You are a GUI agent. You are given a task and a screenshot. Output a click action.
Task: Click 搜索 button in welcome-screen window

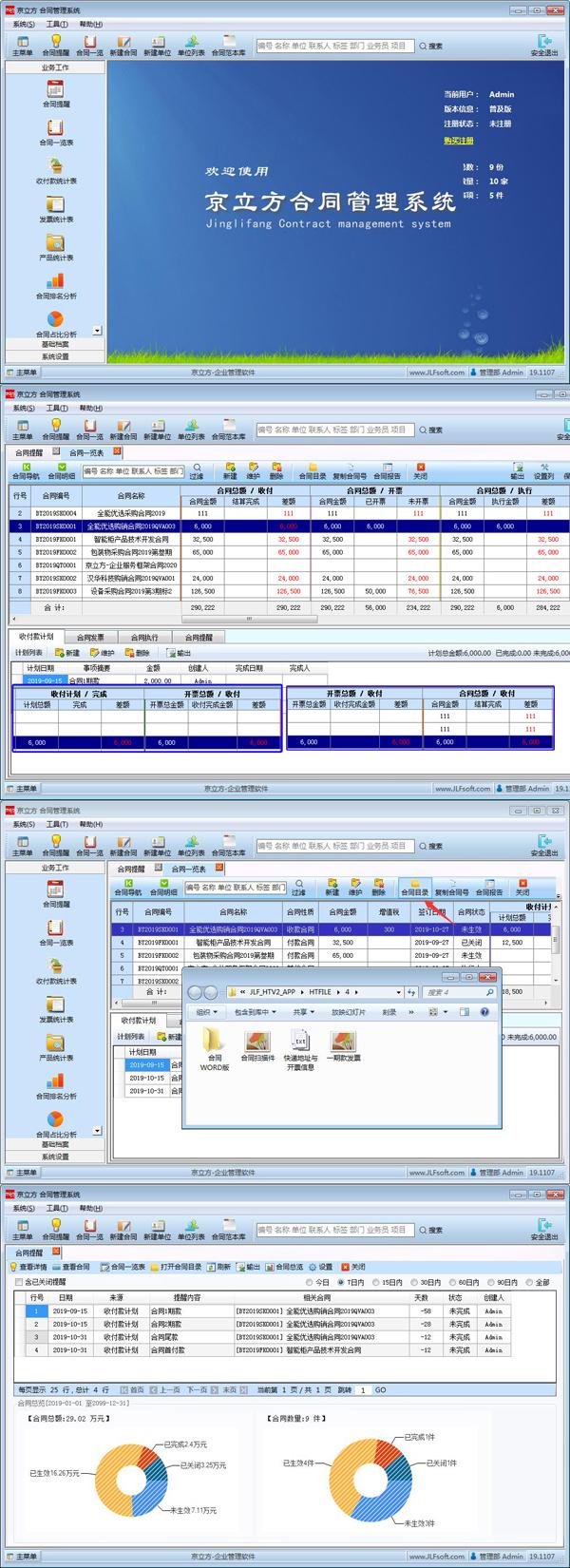pyautogui.click(x=429, y=46)
